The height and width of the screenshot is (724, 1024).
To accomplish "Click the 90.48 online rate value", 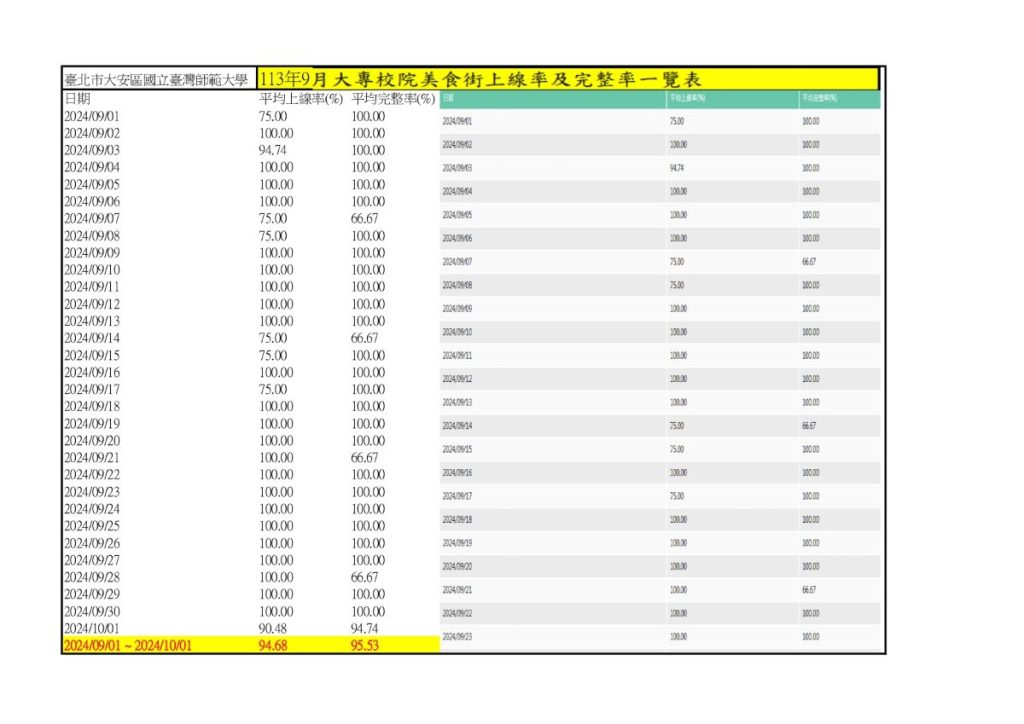I will (275, 629).
